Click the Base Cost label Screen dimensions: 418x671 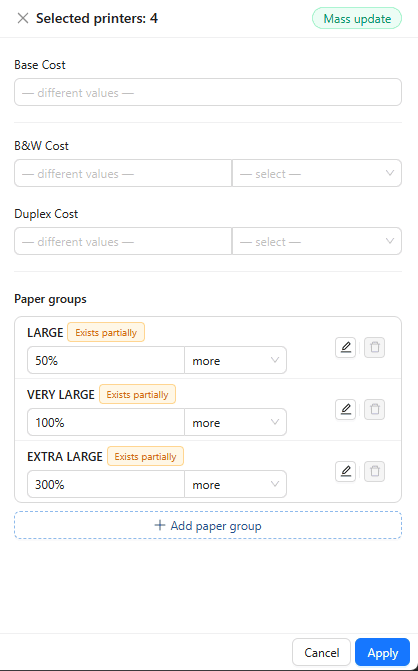coord(40,65)
